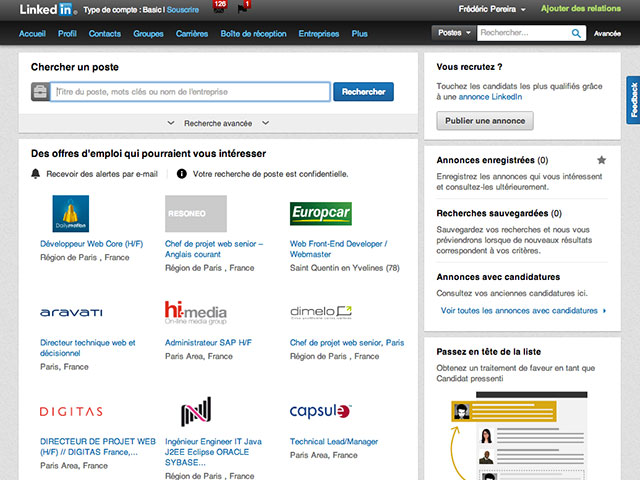Open the Carrières menu

pyautogui.click(x=192, y=34)
